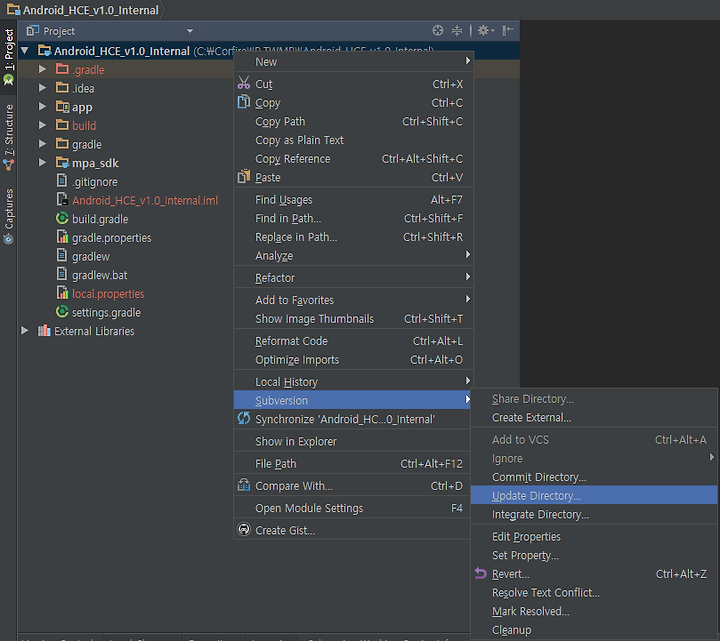Image resolution: width=720 pixels, height=641 pixels.
Task: Click the External Libraries books icon
Action: click(44, 331)
